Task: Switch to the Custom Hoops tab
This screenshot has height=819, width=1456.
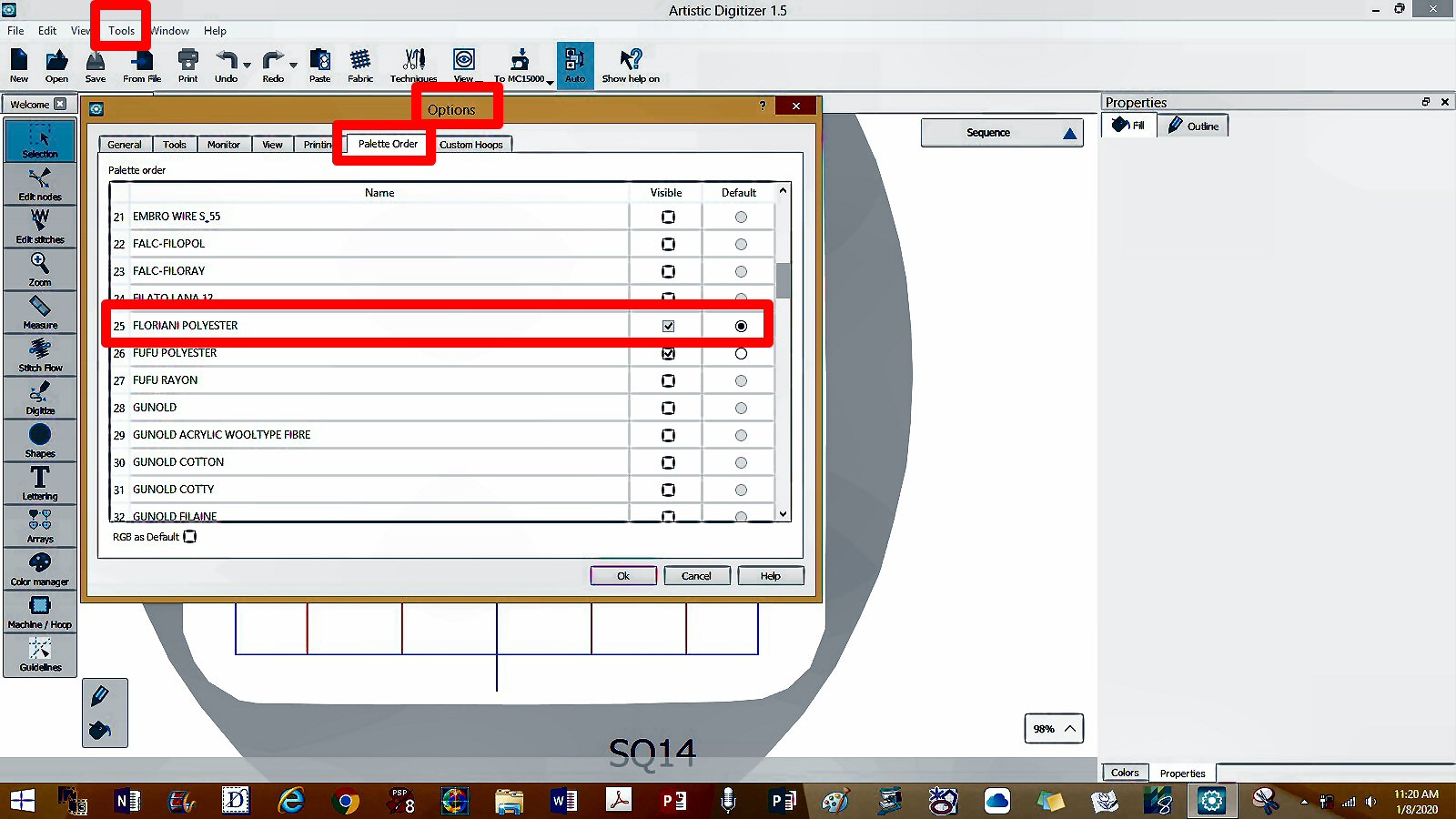Action: (x=471, y=145)
